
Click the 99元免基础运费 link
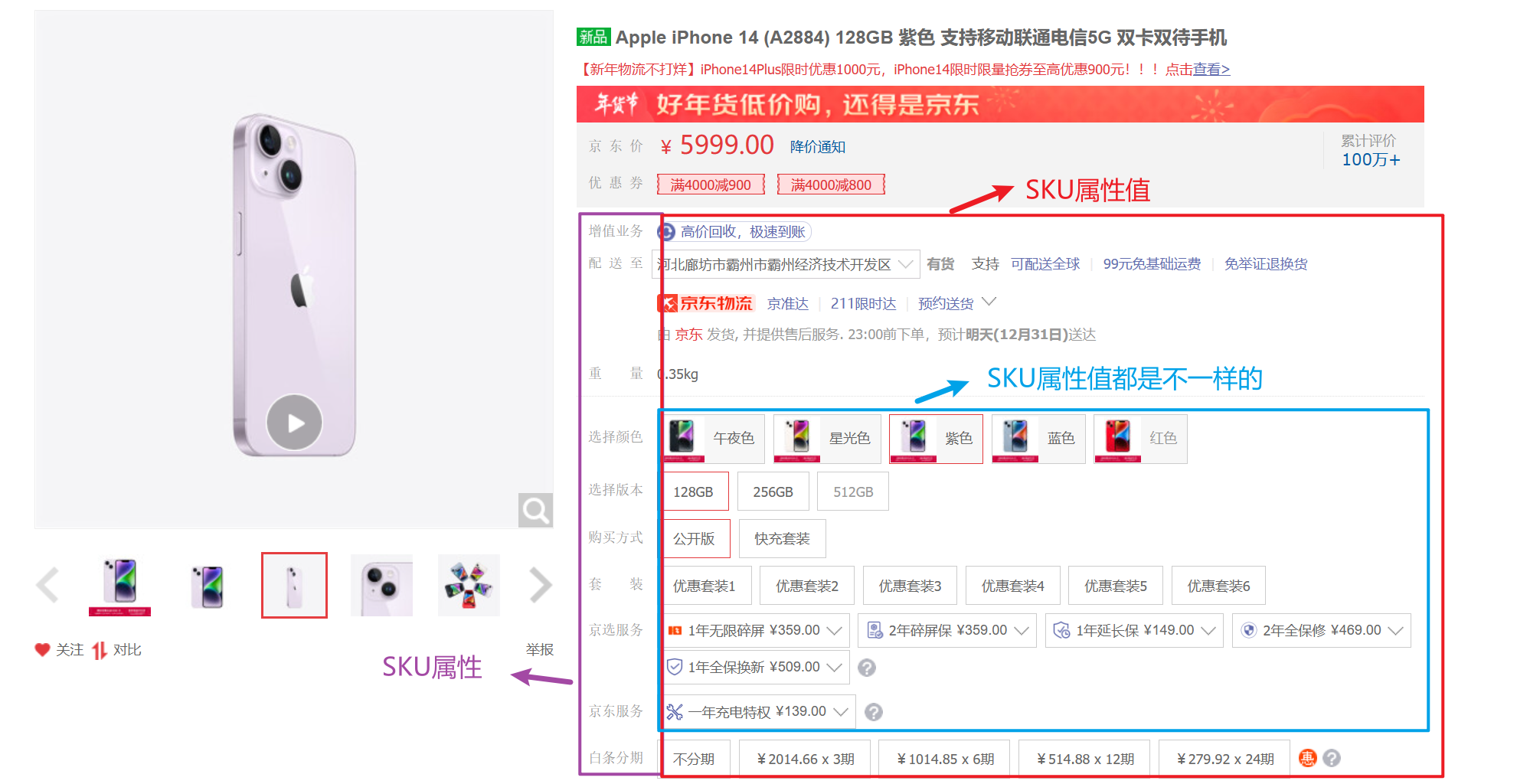pos(1152,264)
